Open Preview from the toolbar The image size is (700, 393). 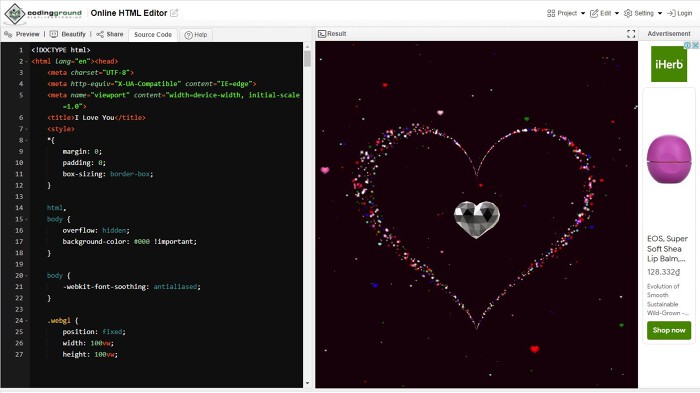pyautogui.click(x=22, y=34)
